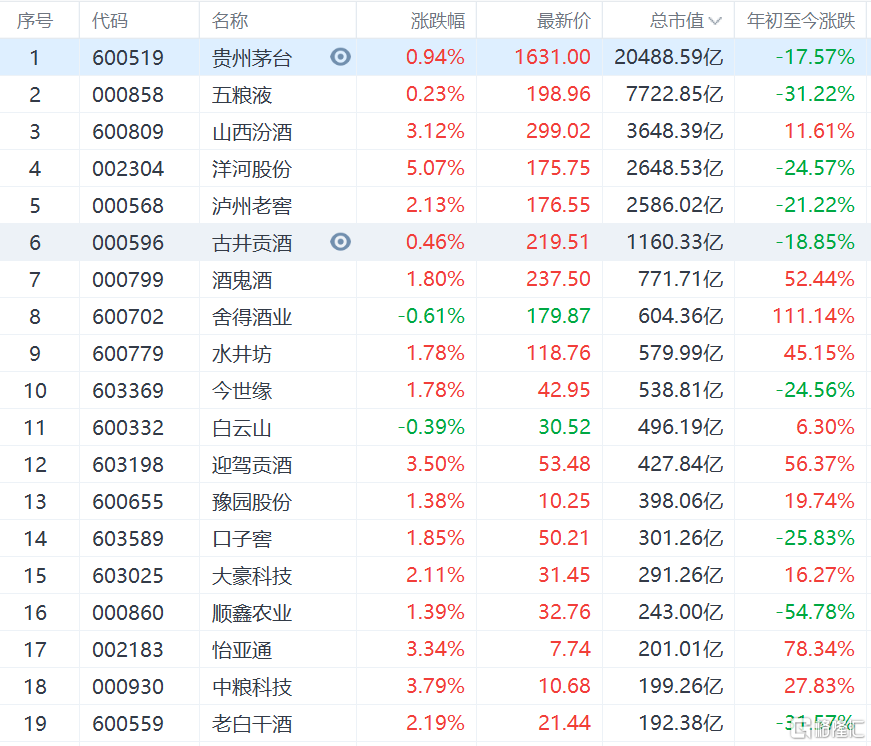Click stock code 603198
Screen dimensions: 871x746
tap(128, 464)
